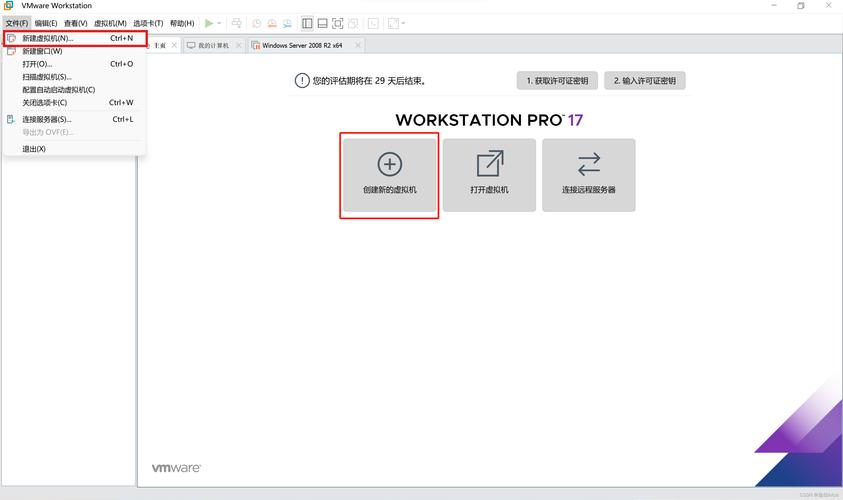Choose 关闭选项卡(C) menu entry
843x500 pixels.
coord(75,103)
